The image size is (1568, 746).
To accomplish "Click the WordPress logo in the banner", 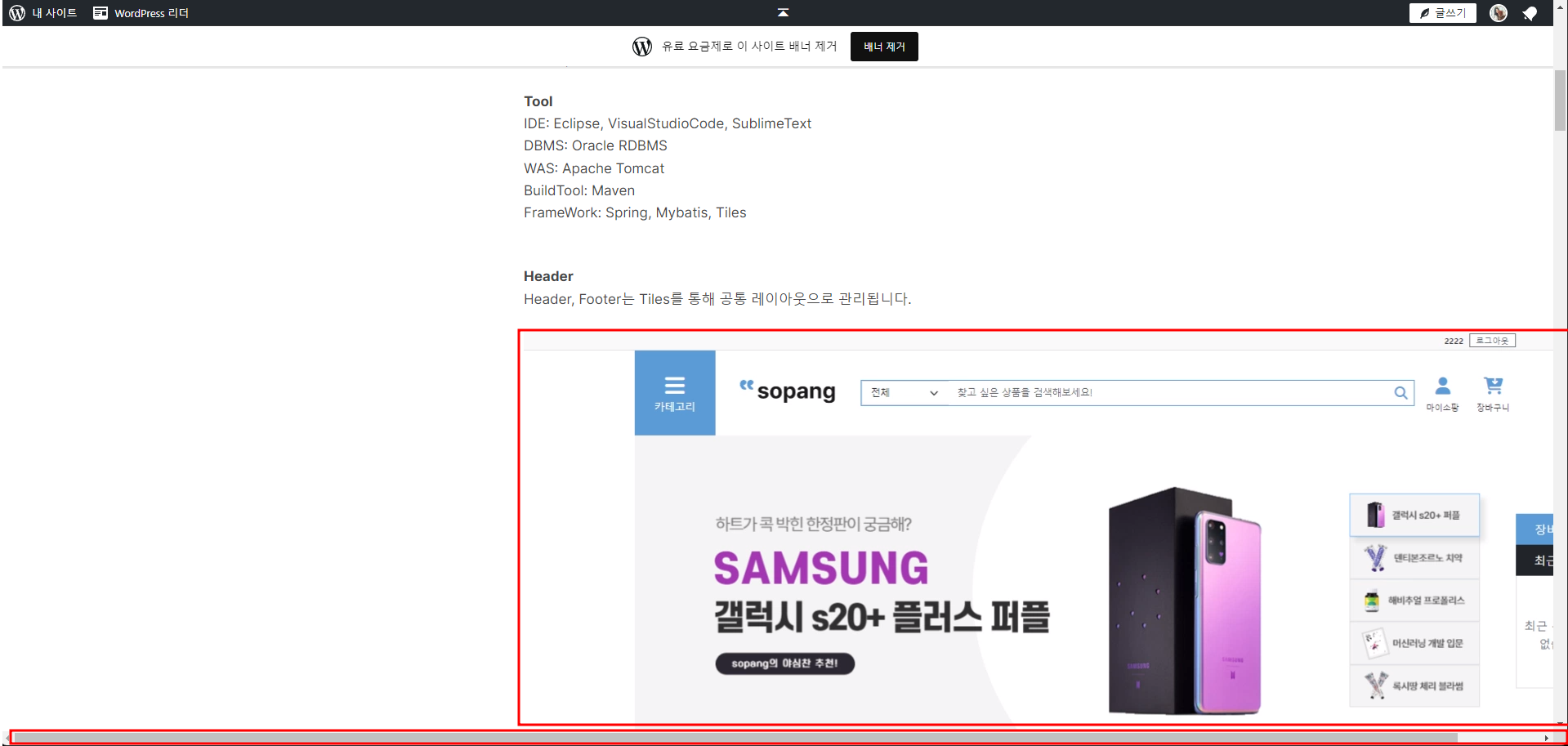I will point(642,47).
